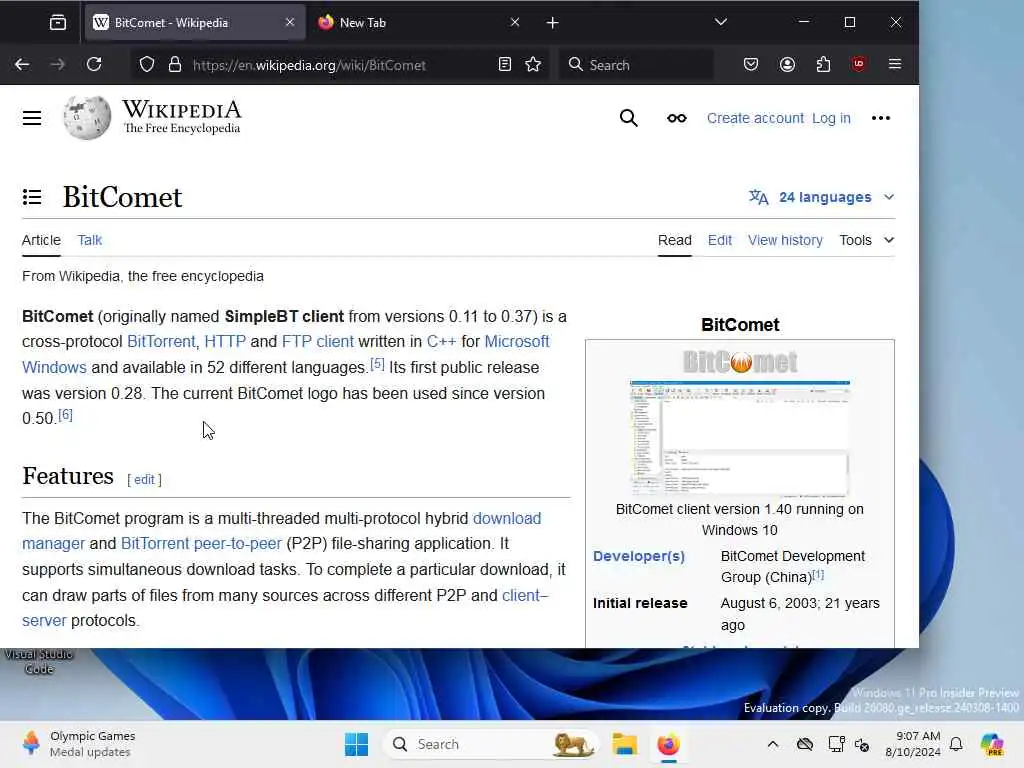List all tabs dropdown arrow
1024x768 pixels.
click(x=721, y=22)
